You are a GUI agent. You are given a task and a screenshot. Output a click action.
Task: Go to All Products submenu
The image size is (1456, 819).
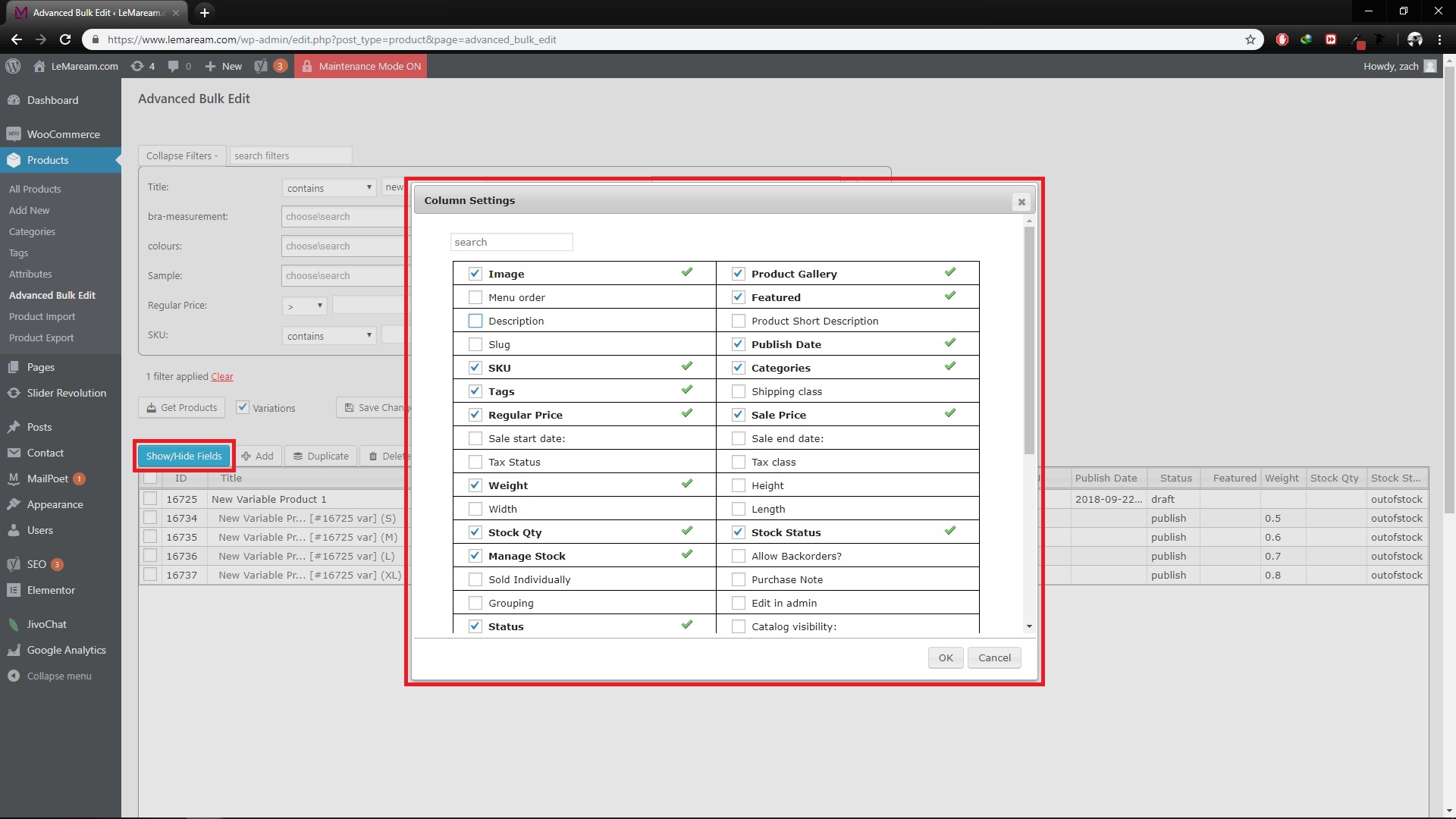pos(35,189)
